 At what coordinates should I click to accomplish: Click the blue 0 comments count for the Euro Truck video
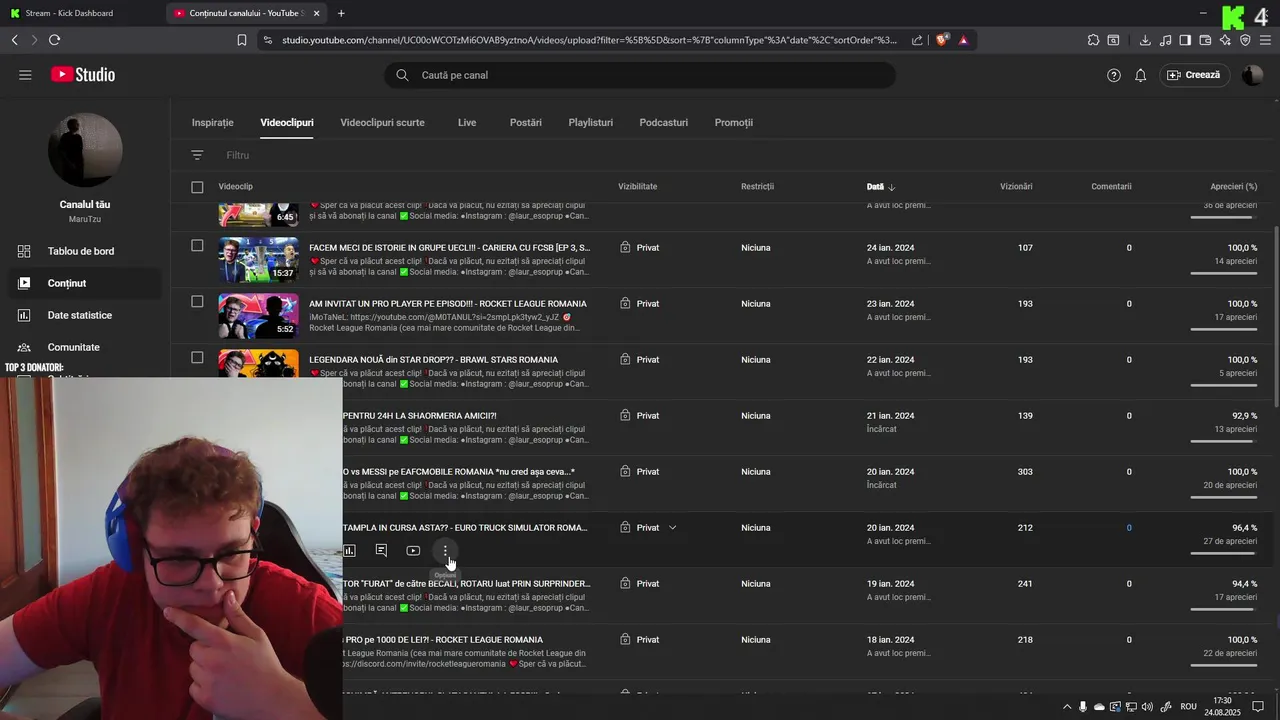click(x=1129, y=528)
